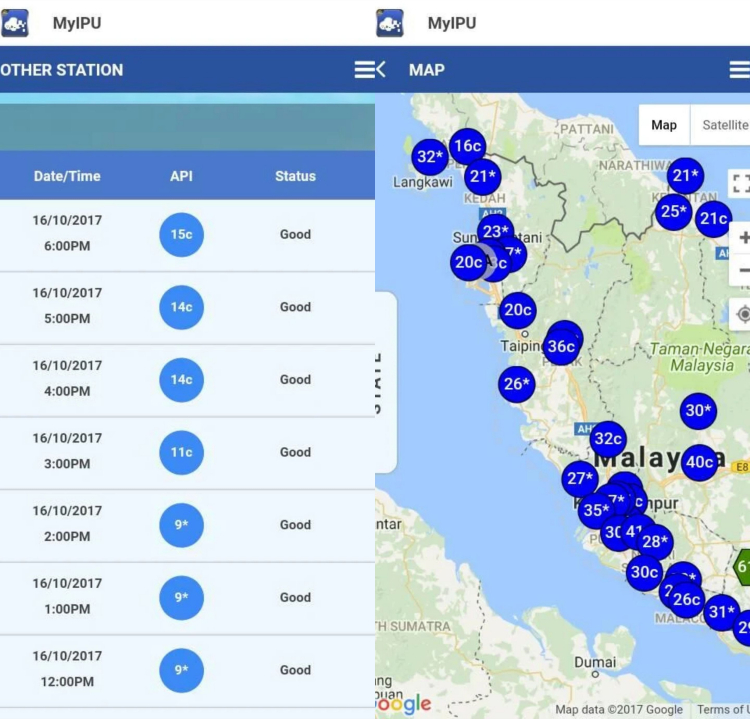Tap the Langkawi map label

tap(423, 182)
